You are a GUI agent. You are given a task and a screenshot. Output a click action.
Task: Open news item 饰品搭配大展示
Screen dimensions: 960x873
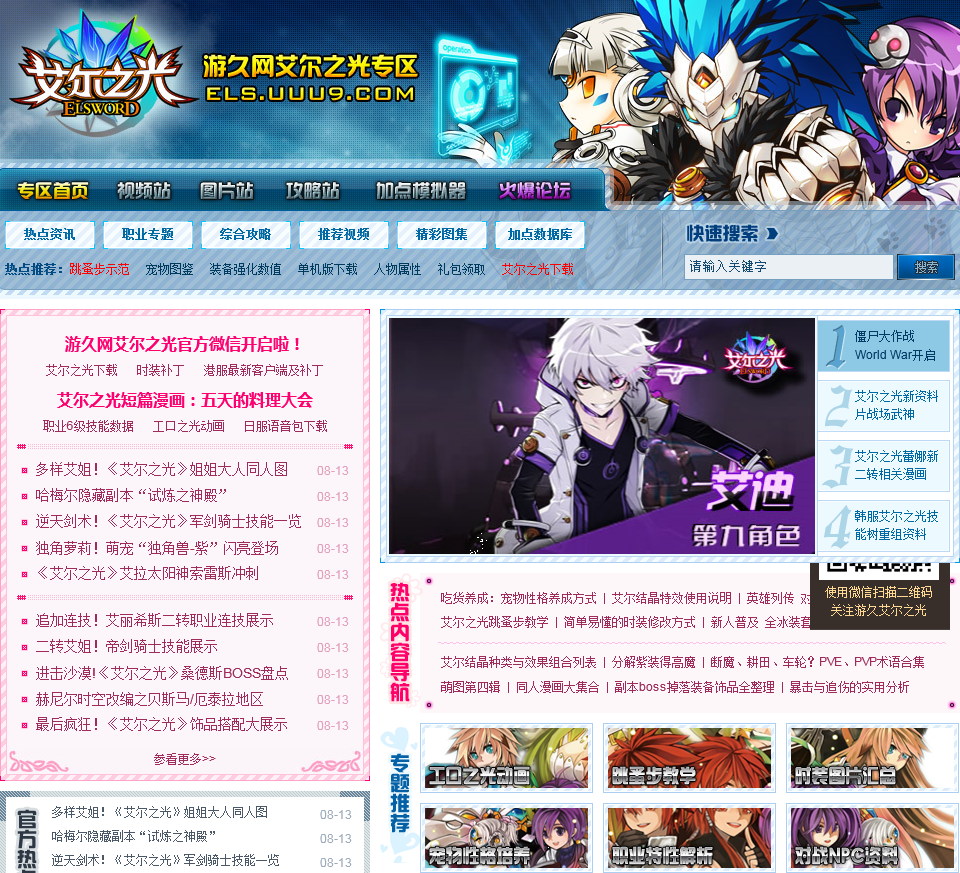pos(161,725)
